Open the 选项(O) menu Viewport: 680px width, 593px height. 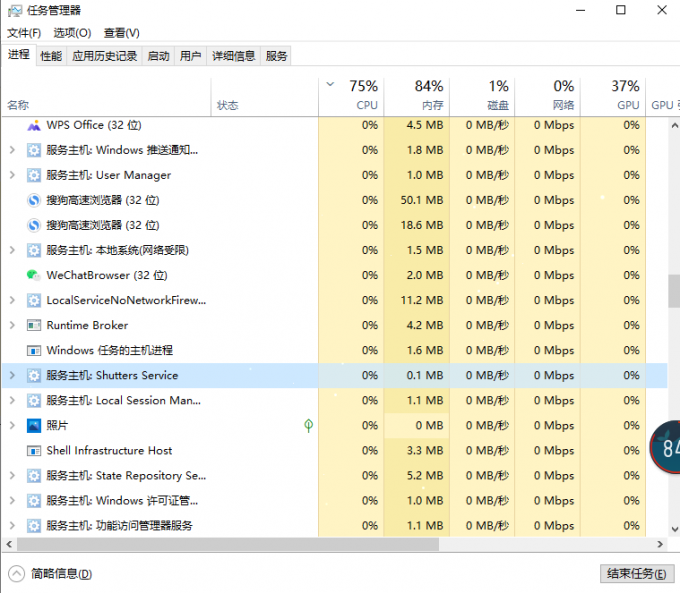pos(72,33)
